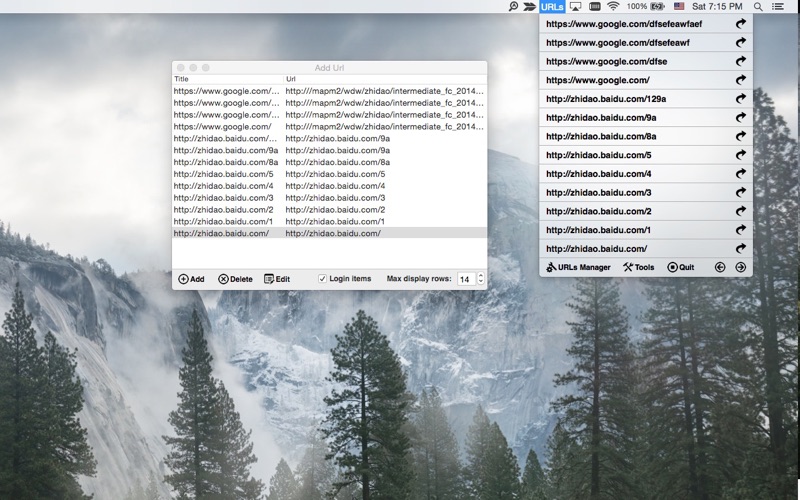Click share arrow next to zhidao.baidu.com/129a
This screenshot has width=800, height=500.
coord(740,98)
